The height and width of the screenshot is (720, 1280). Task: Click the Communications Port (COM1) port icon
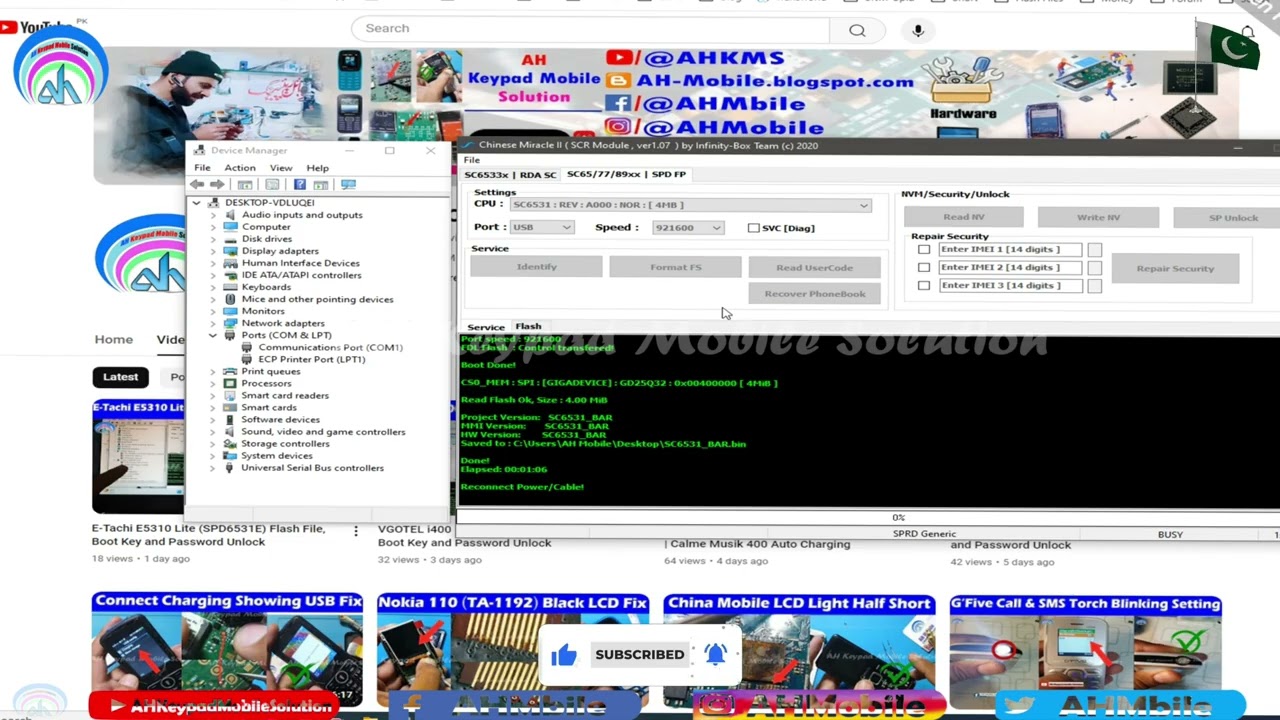coord(247,347)
